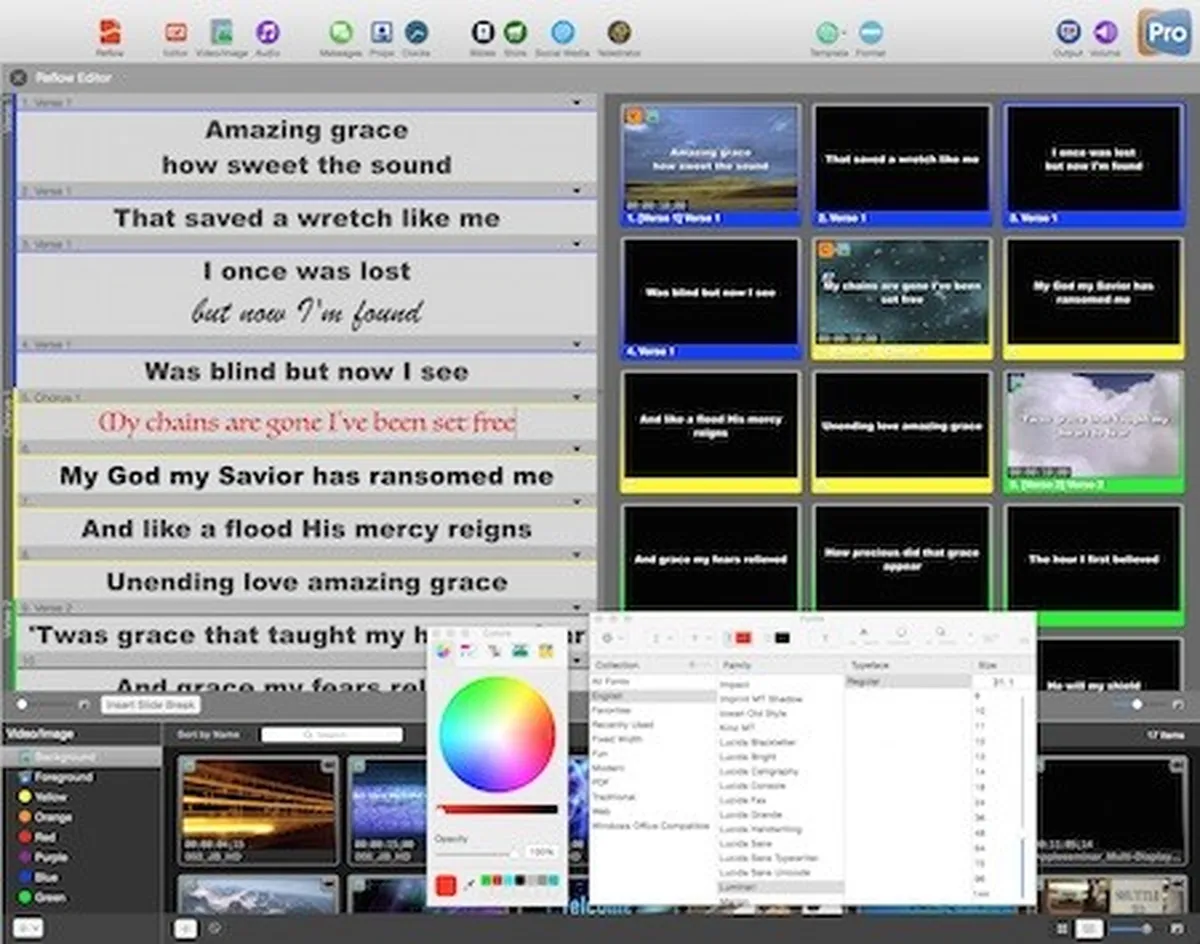The width and height of the screenshot is (1200, 944).
Task: Adjust the Opacity slider in Colors panel
Action: [477, 852]
